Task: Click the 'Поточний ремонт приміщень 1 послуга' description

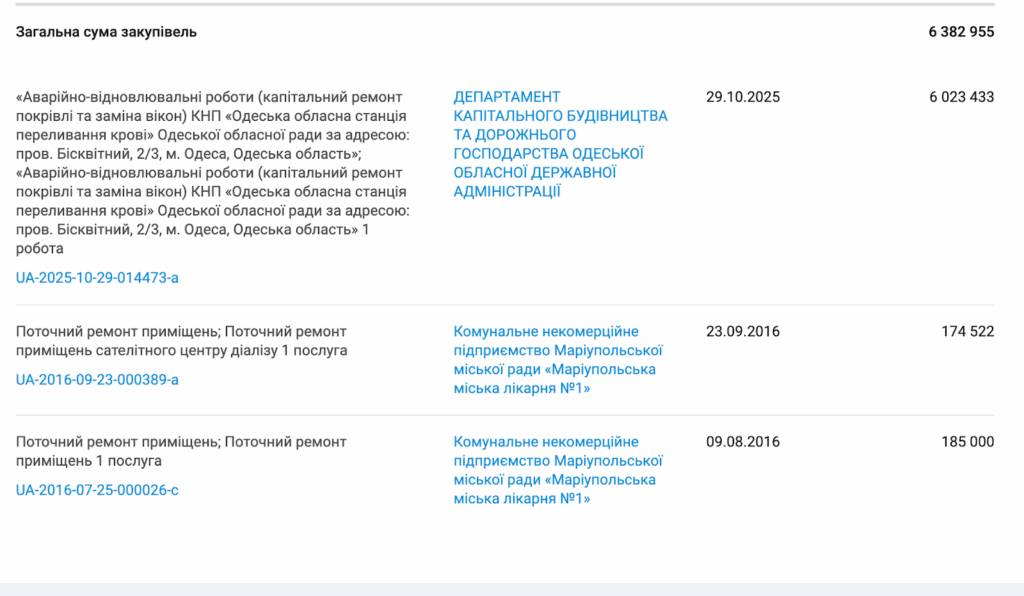Action: (182, 451)
